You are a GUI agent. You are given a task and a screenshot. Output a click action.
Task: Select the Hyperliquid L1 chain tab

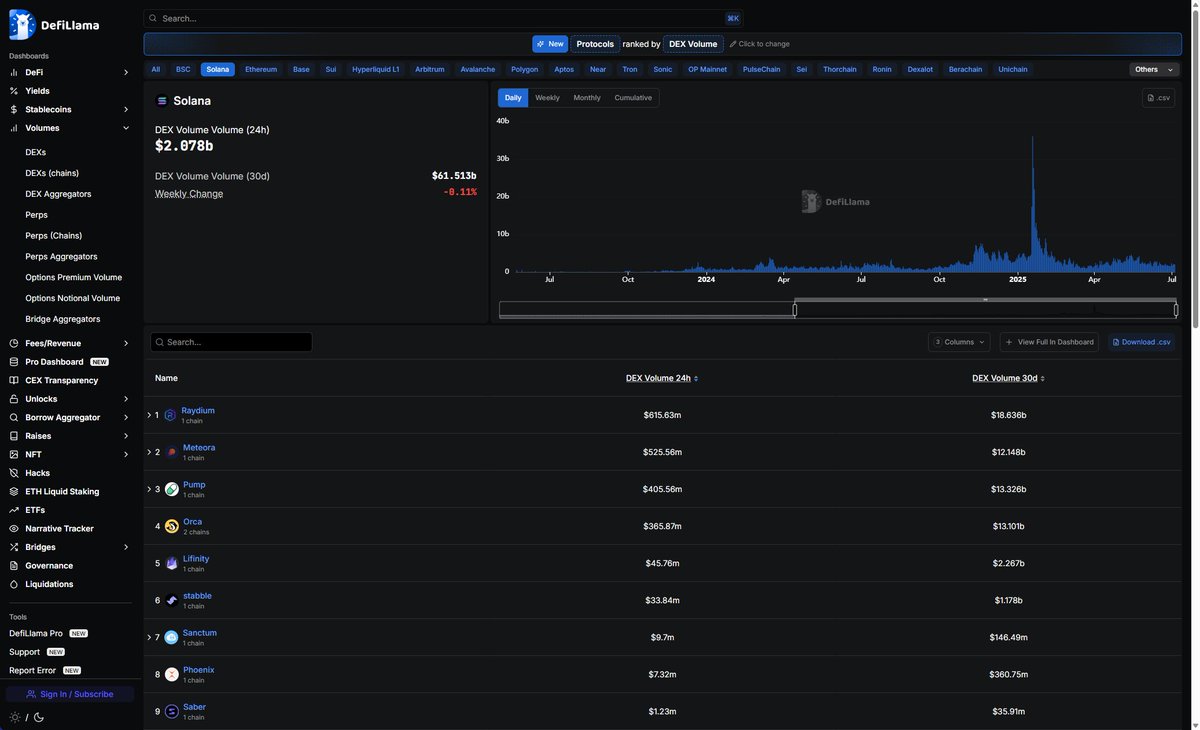point(376,70)
